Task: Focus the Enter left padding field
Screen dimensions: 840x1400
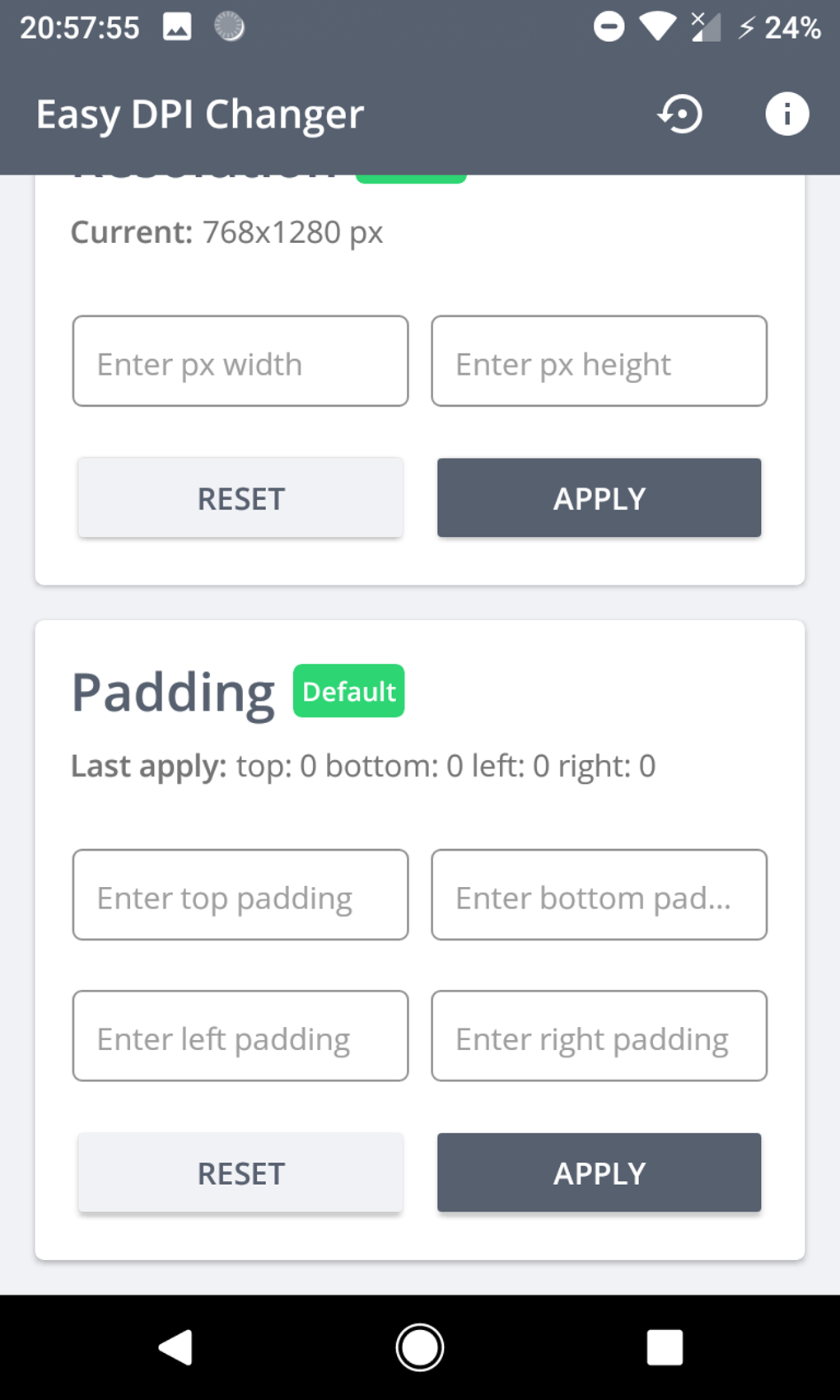Action: [x=240, y=1036]
